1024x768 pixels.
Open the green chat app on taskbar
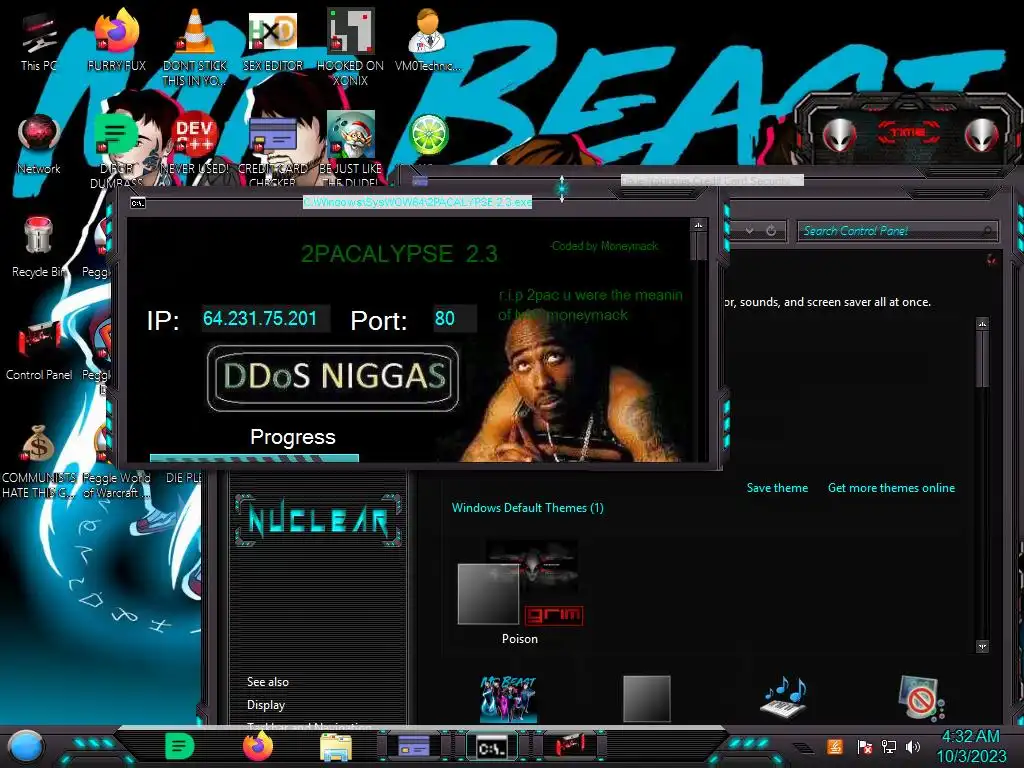pyautogui.click(x=180, y=746)
